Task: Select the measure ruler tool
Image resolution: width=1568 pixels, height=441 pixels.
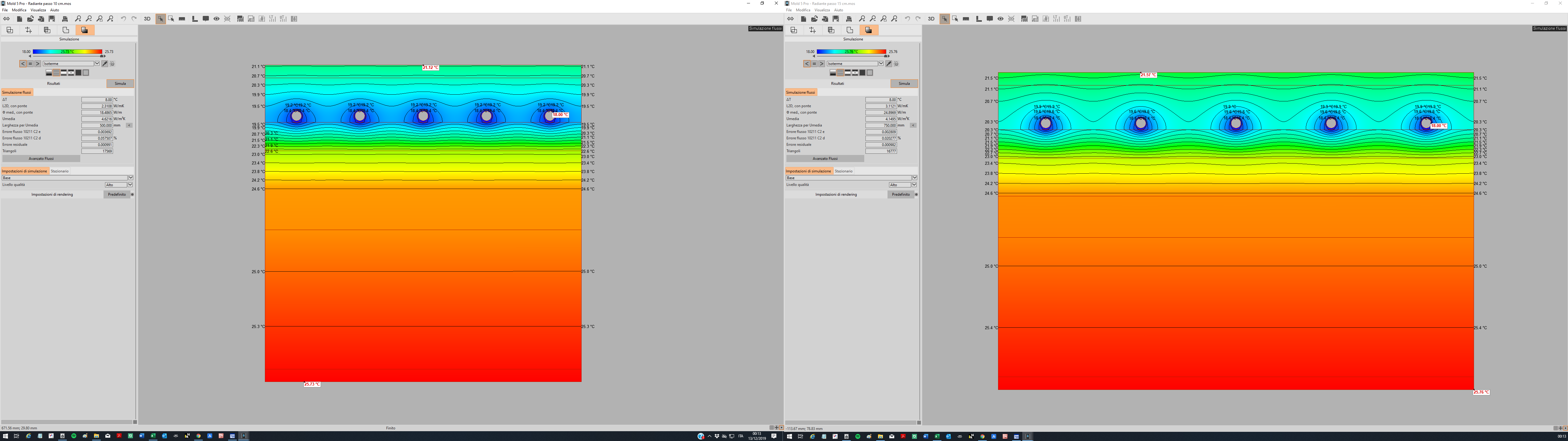Action: (182, 19)
